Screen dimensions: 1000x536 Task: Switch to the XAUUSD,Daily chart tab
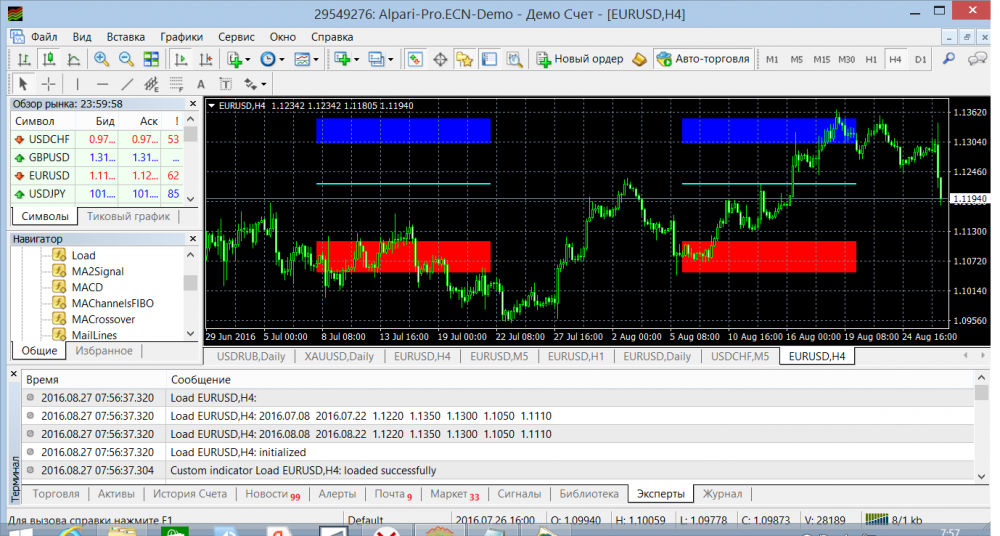coord(339,356)
